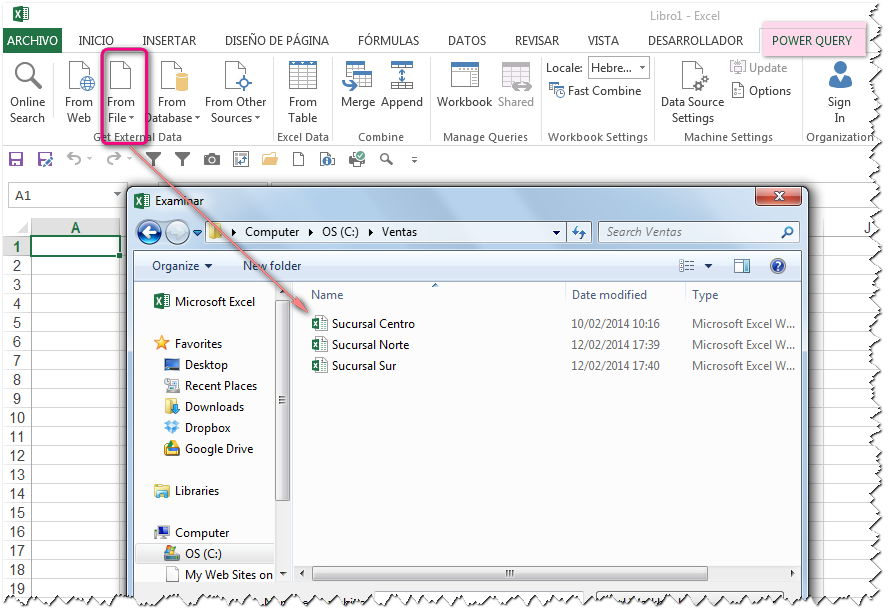
Task: Open the FÓRMULAS tab
Action: pos(388,40)
